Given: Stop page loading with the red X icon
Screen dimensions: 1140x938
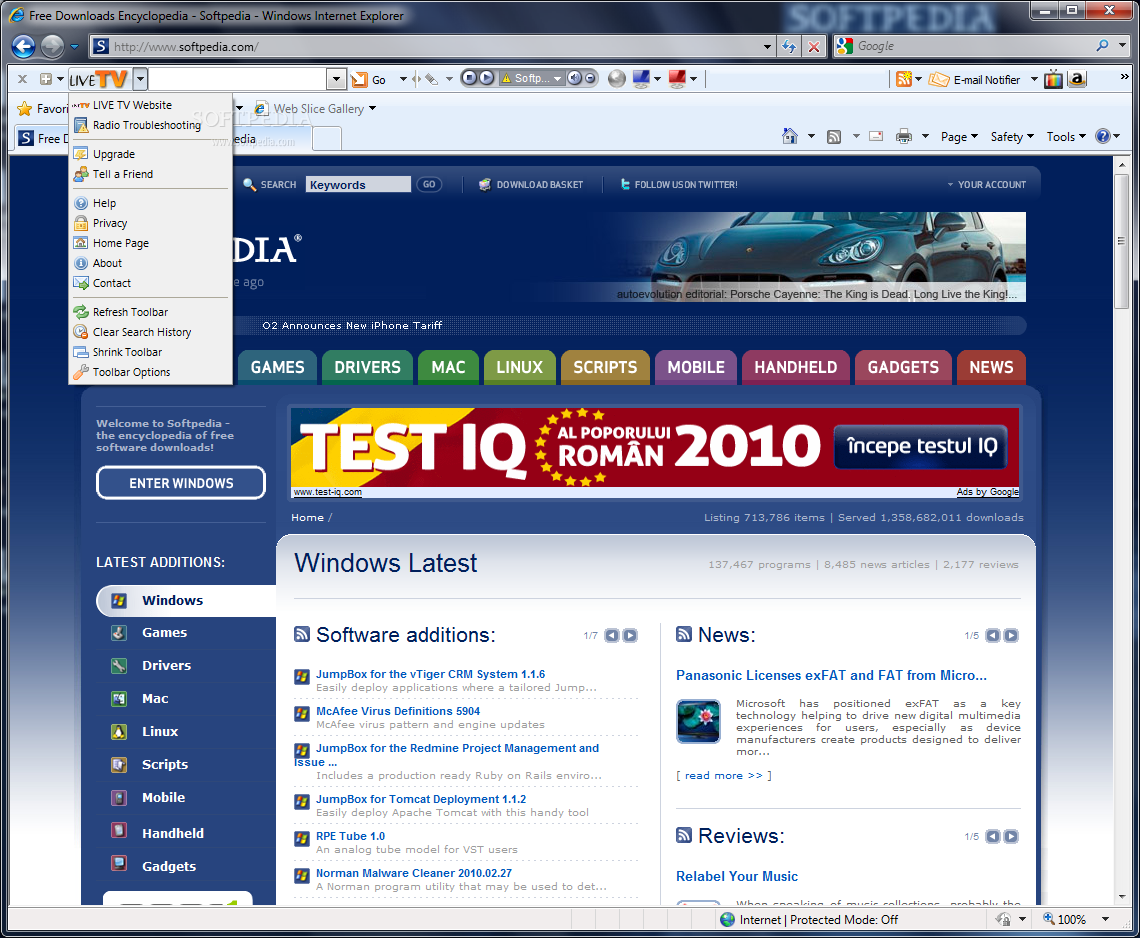Looking at the screenshot, I should [814, 47].
